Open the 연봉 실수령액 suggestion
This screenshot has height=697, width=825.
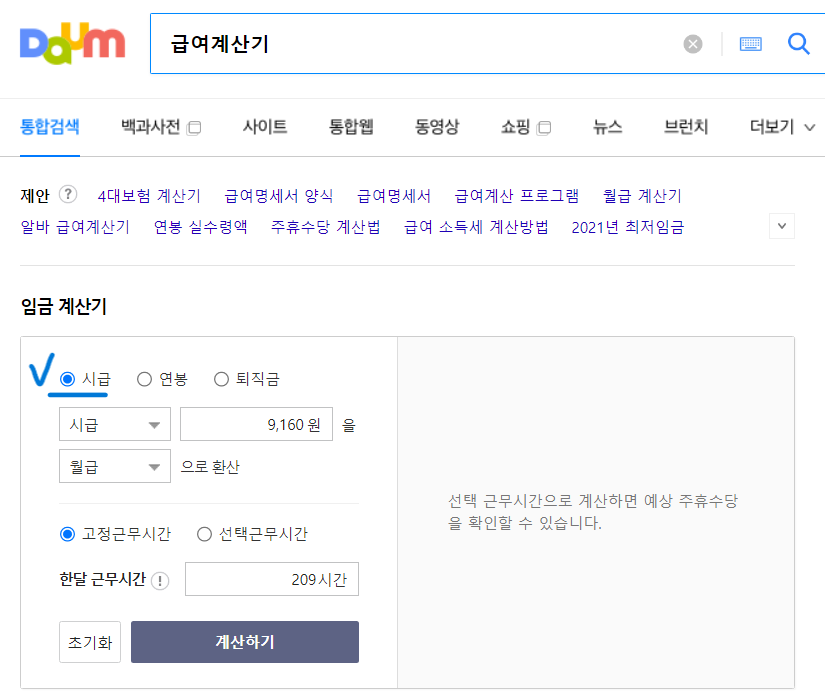click(200, 227)
